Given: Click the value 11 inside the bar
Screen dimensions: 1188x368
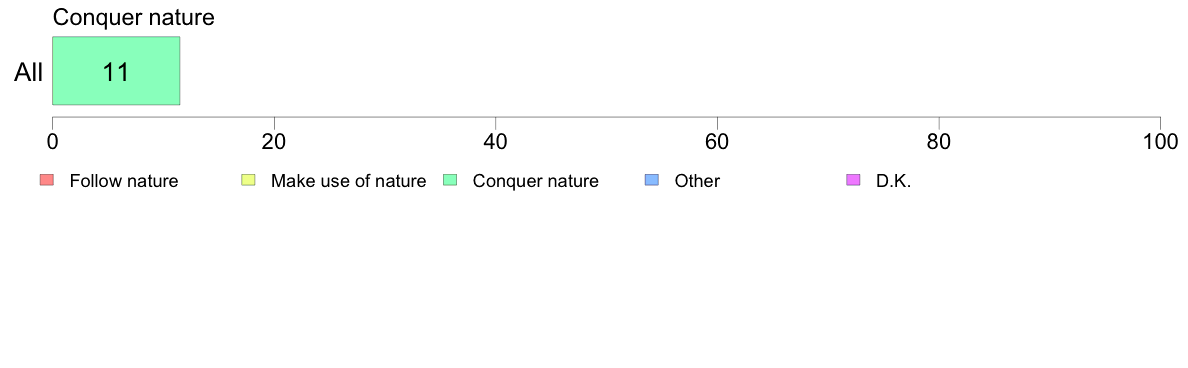Looking at the screenshot, I should (115, 73).
